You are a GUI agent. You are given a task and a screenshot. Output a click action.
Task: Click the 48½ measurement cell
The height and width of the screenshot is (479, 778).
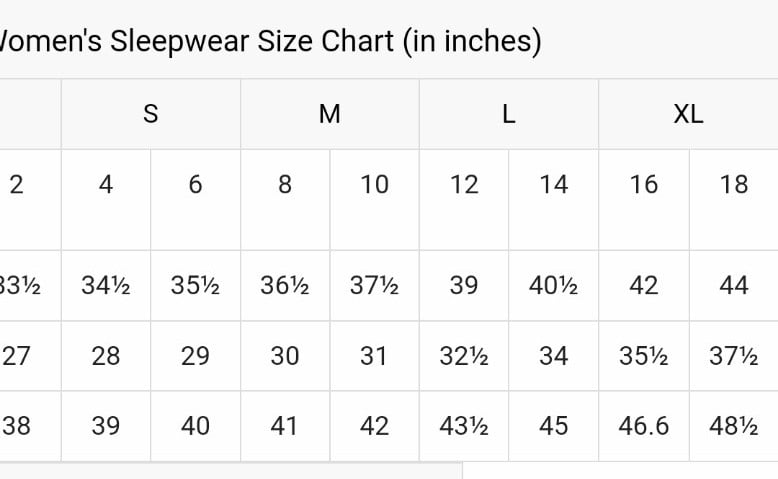(x=734, y=426)
